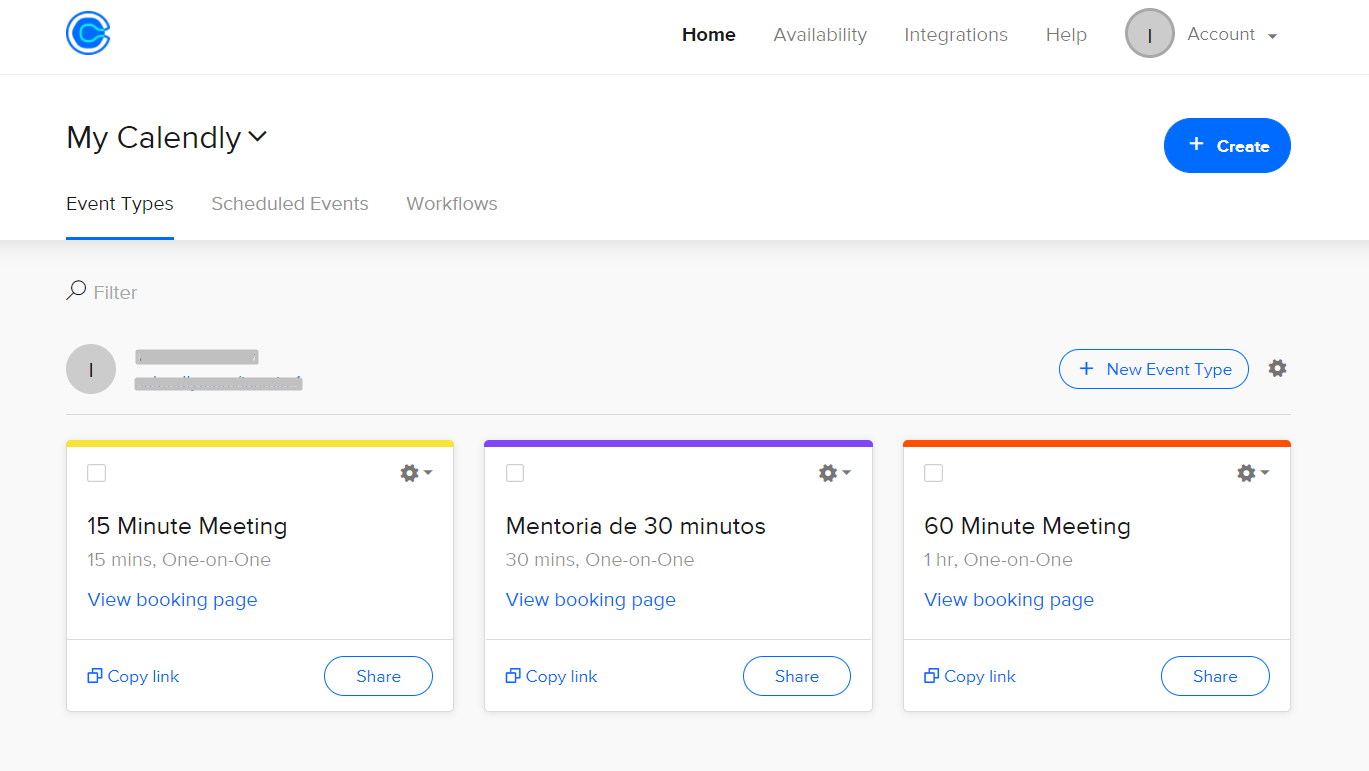The image size is (1369, 771).
Task: Click the New Event Type button
Action: click(1154, 369)
